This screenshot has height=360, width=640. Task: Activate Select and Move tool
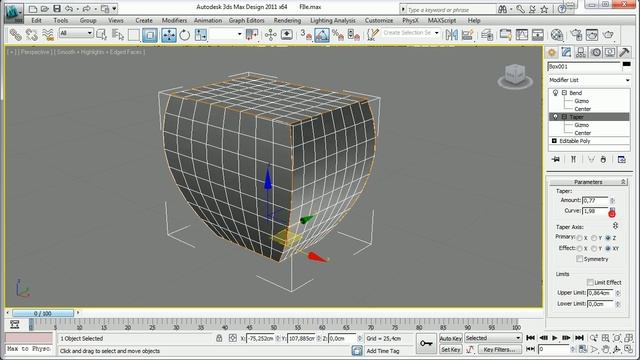click(x=169, y=35)
